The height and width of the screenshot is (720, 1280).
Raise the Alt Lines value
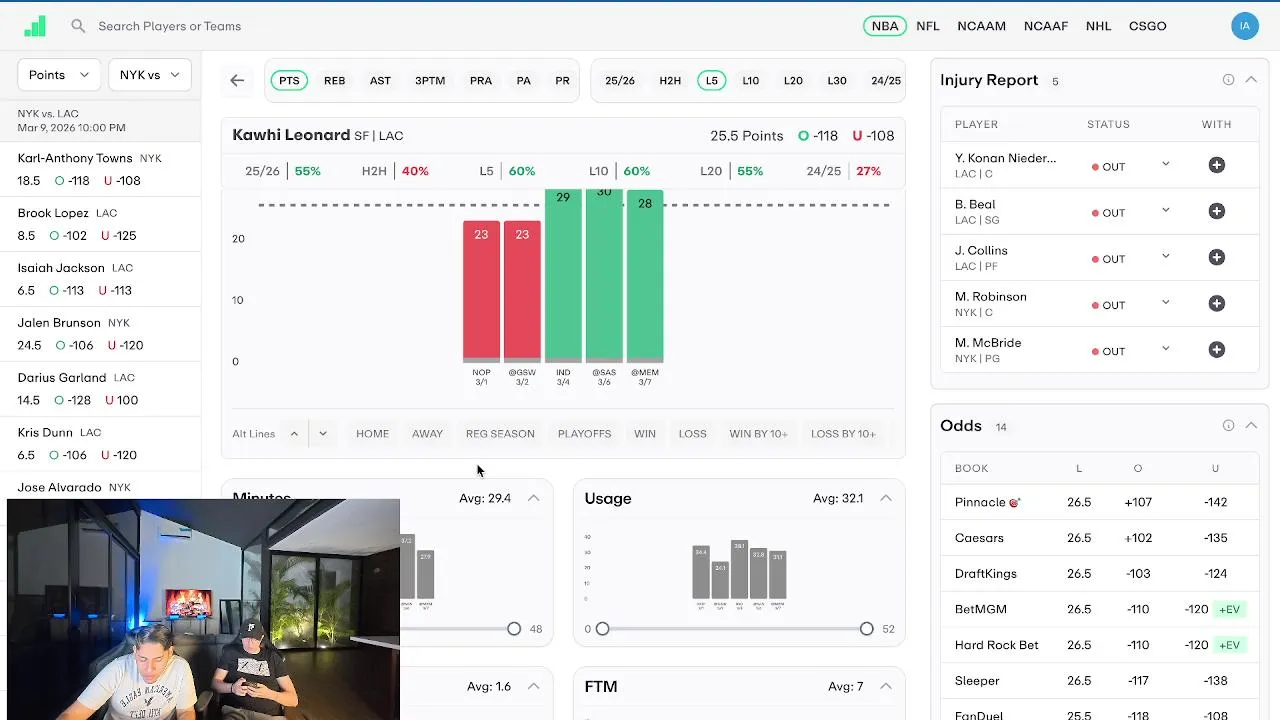coord(294,434)
